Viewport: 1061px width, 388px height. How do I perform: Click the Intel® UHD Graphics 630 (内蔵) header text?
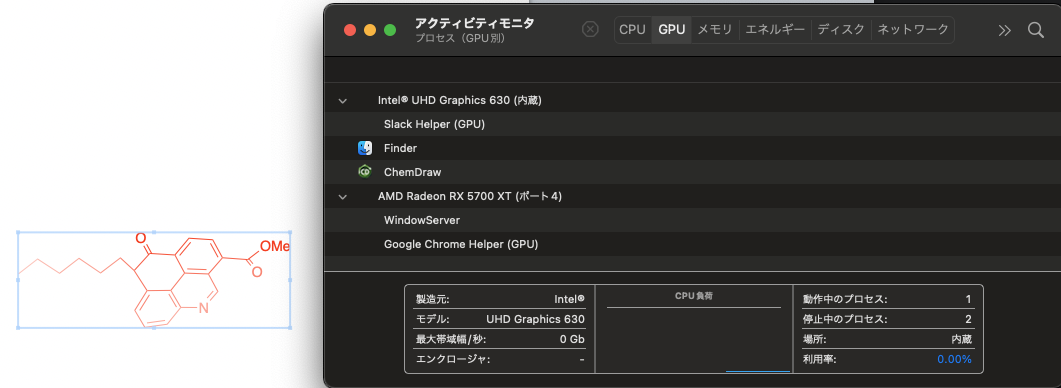[459, 100]
